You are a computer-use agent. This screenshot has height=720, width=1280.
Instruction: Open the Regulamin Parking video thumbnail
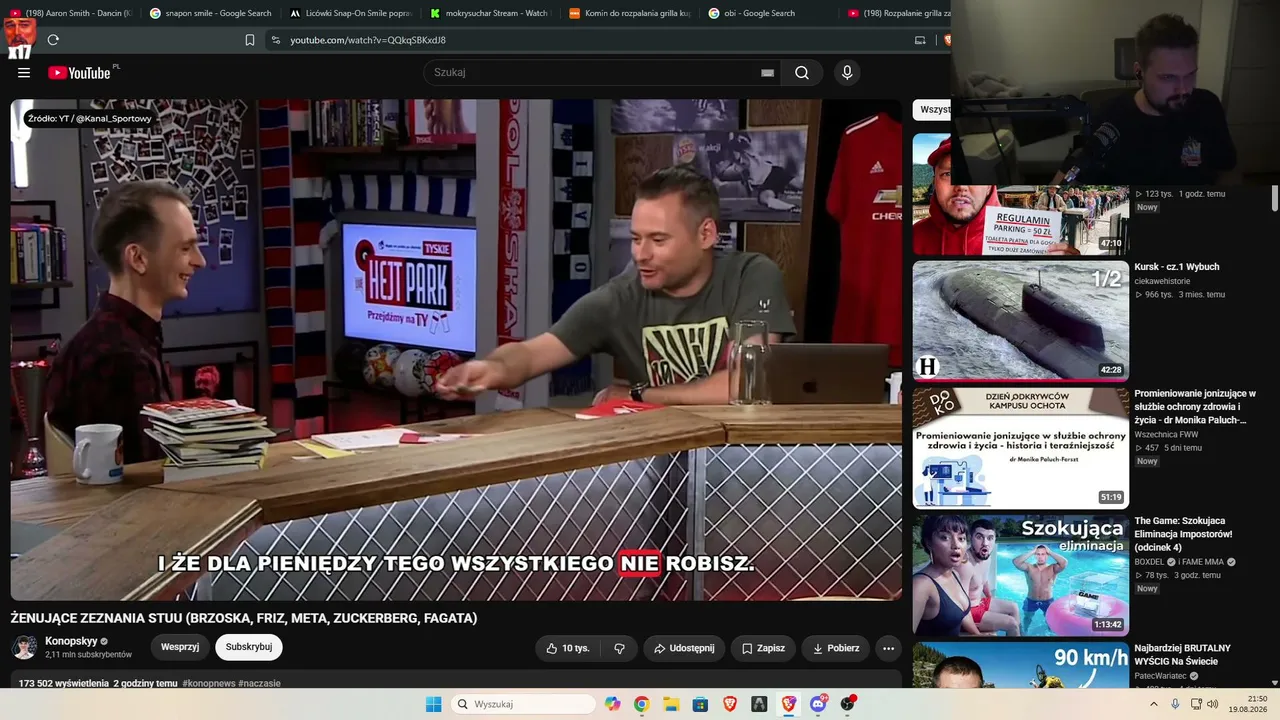[1021, 194]
